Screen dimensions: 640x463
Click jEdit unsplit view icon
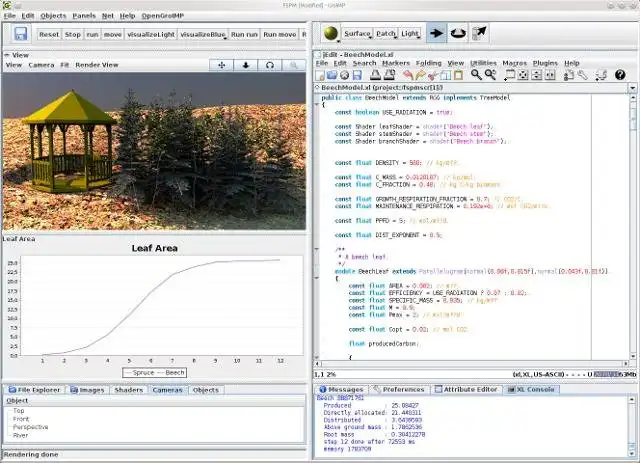523,75
